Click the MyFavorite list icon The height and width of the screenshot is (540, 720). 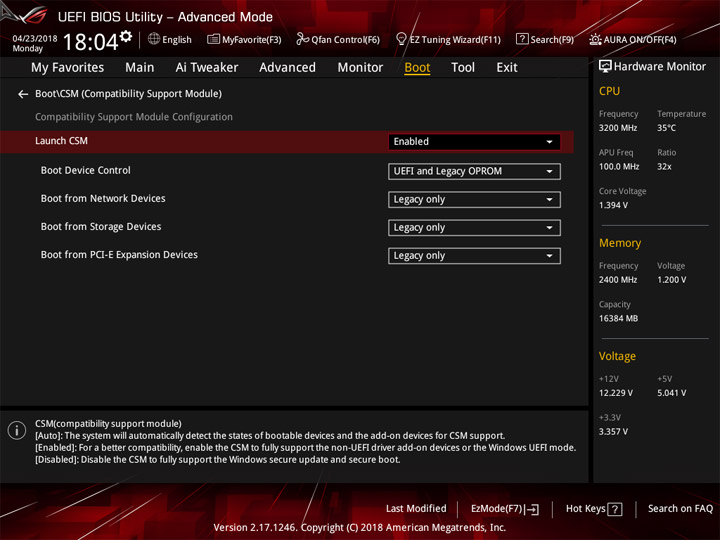(x=214, y=39)
